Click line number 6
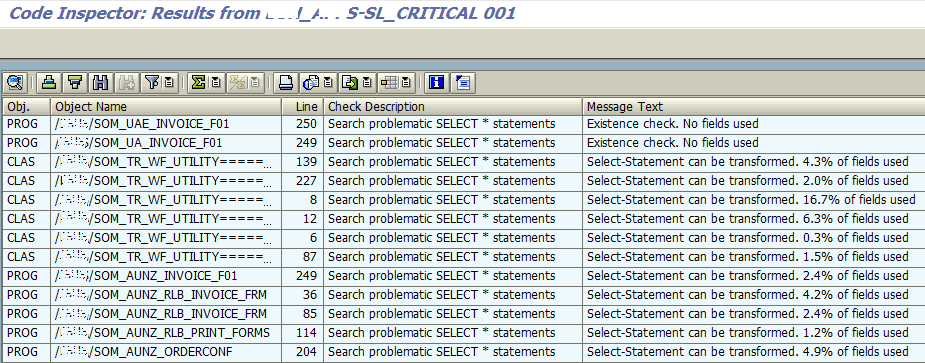This screenshot has width=925, height=363. tap(313, 238)
